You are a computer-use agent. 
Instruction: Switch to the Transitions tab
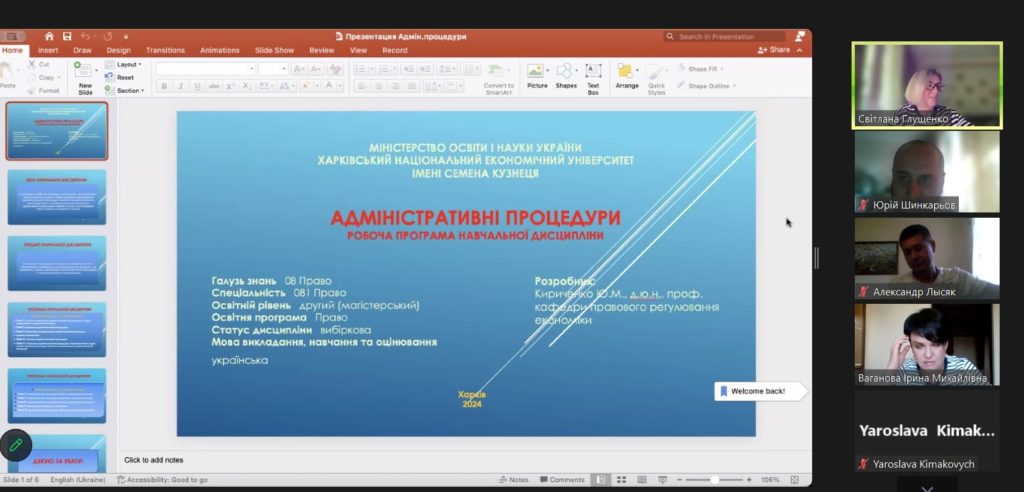[165, 50]
